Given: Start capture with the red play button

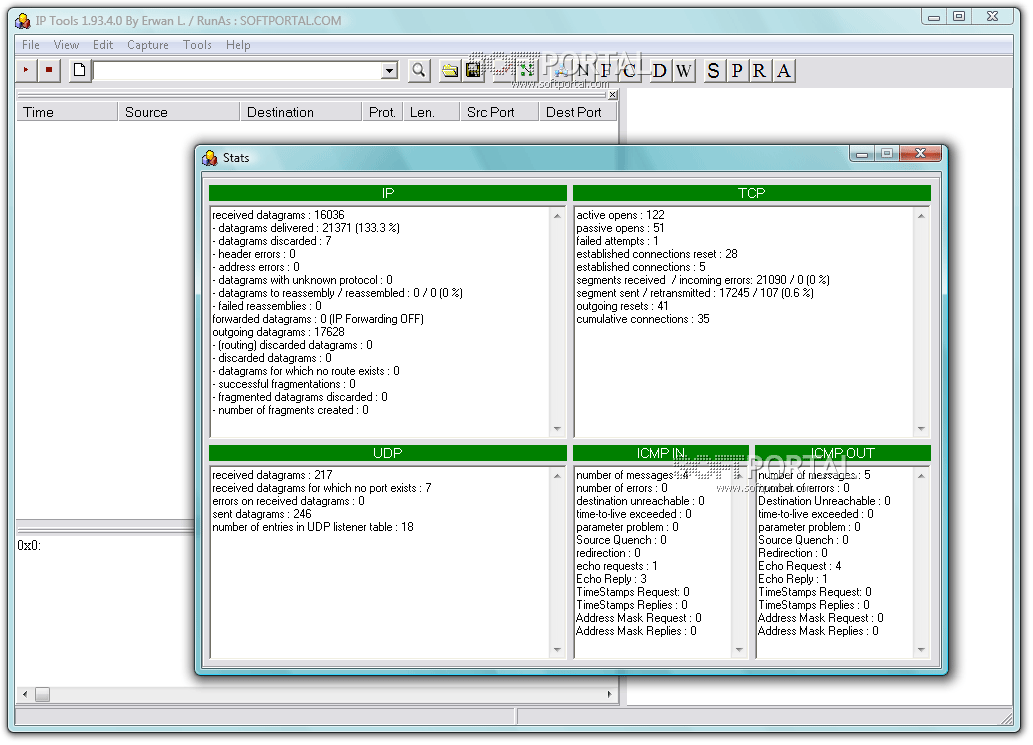Looking at the screenshot, I should [x=26, y=70].
